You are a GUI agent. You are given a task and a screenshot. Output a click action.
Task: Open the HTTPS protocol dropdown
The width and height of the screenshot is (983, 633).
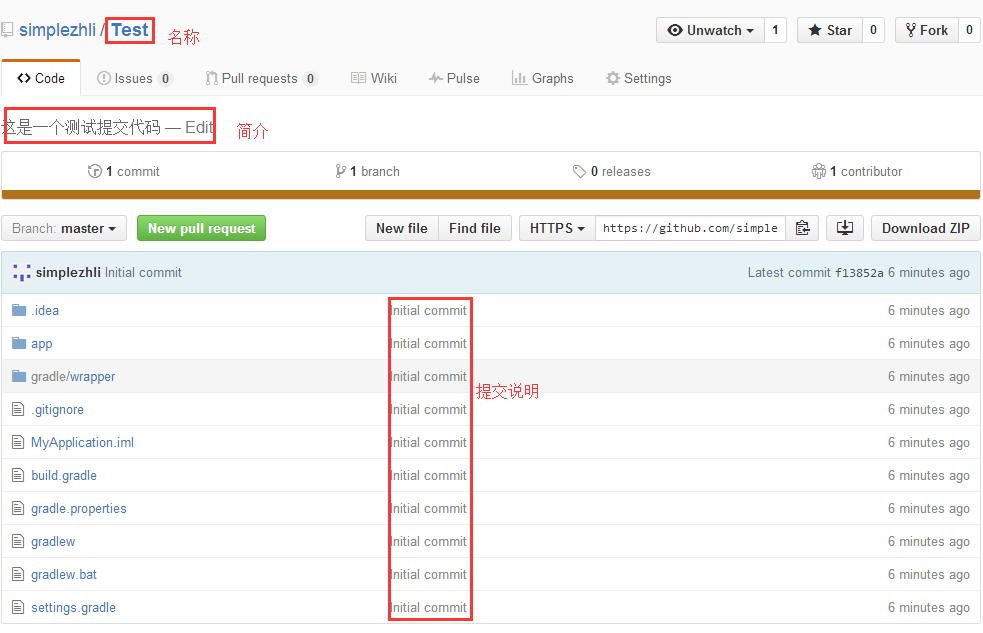[x=557, y=228]
